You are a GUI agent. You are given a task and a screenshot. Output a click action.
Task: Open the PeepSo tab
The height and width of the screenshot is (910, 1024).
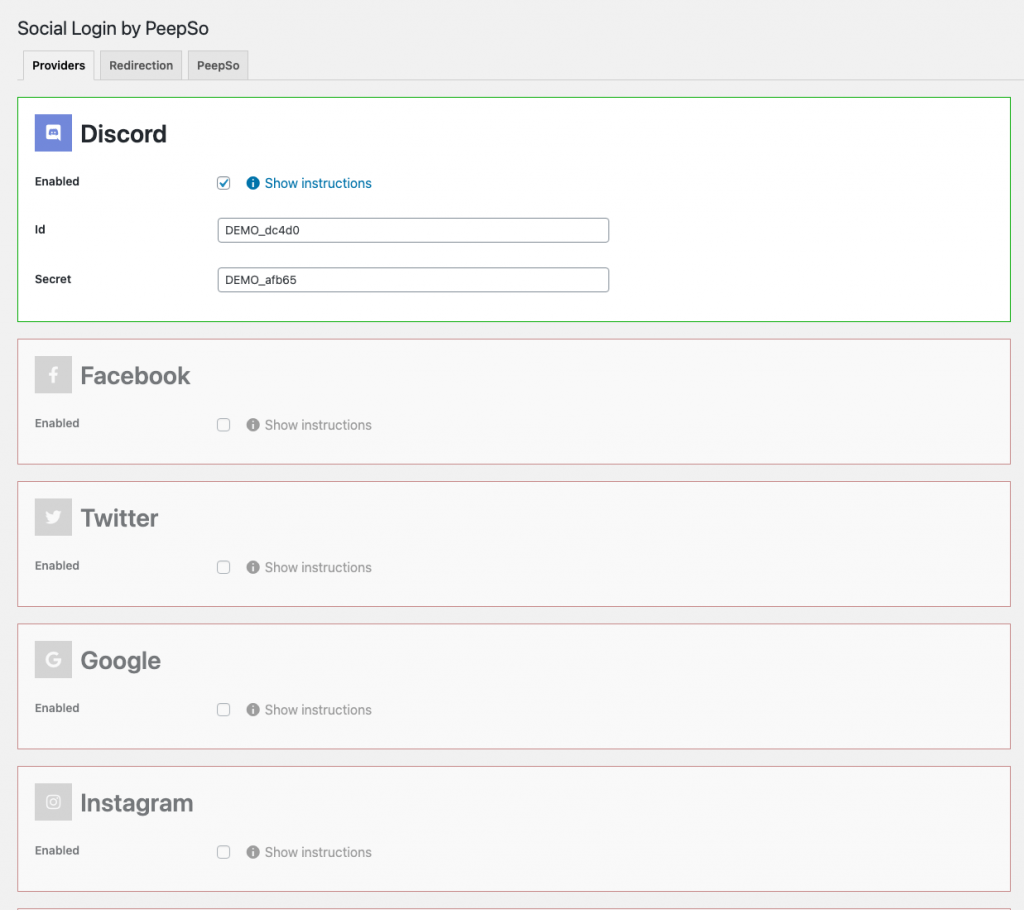click(218, 65)
